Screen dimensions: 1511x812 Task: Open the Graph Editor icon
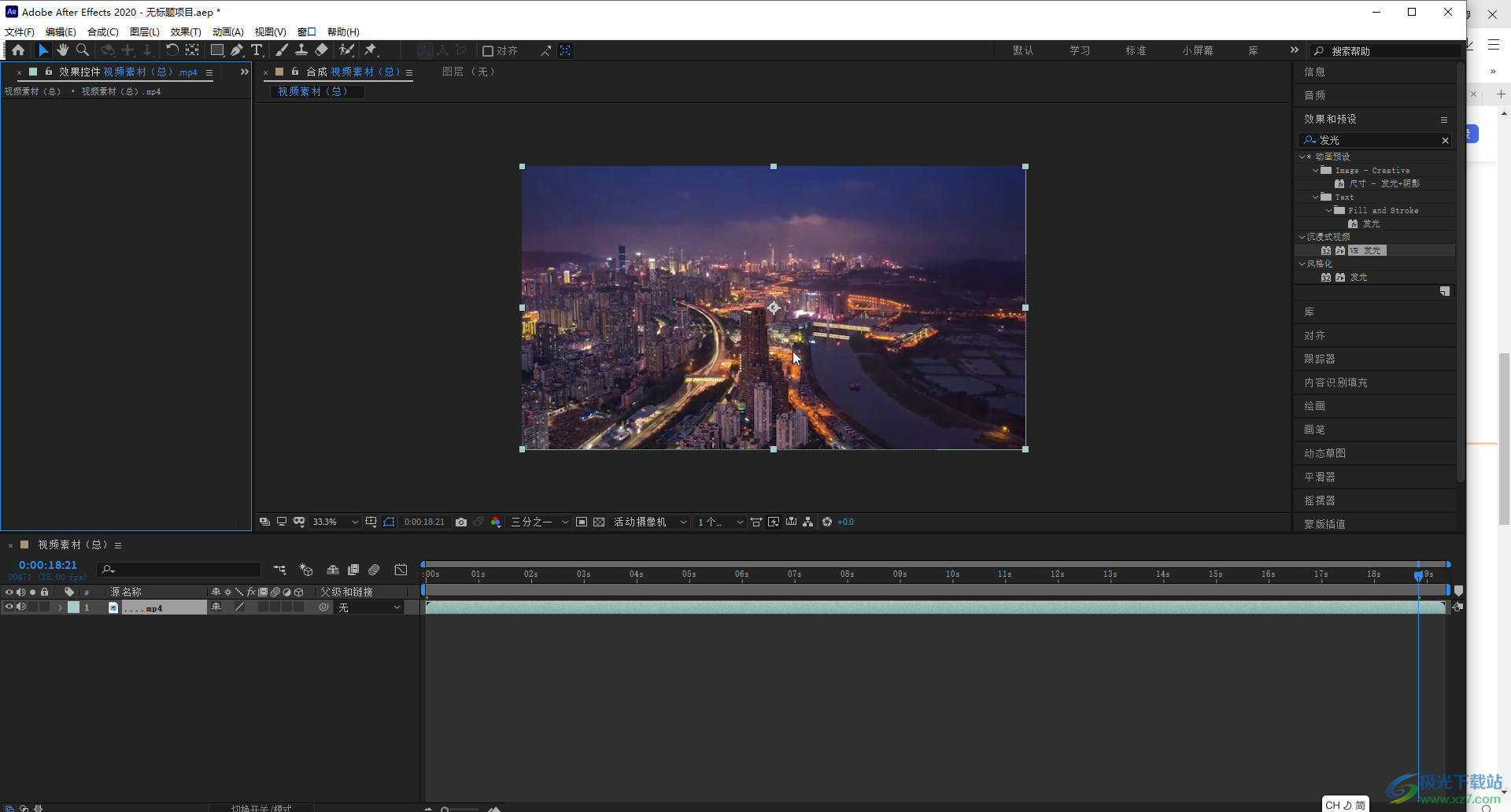pyautogui.click(x=401, y=570)
